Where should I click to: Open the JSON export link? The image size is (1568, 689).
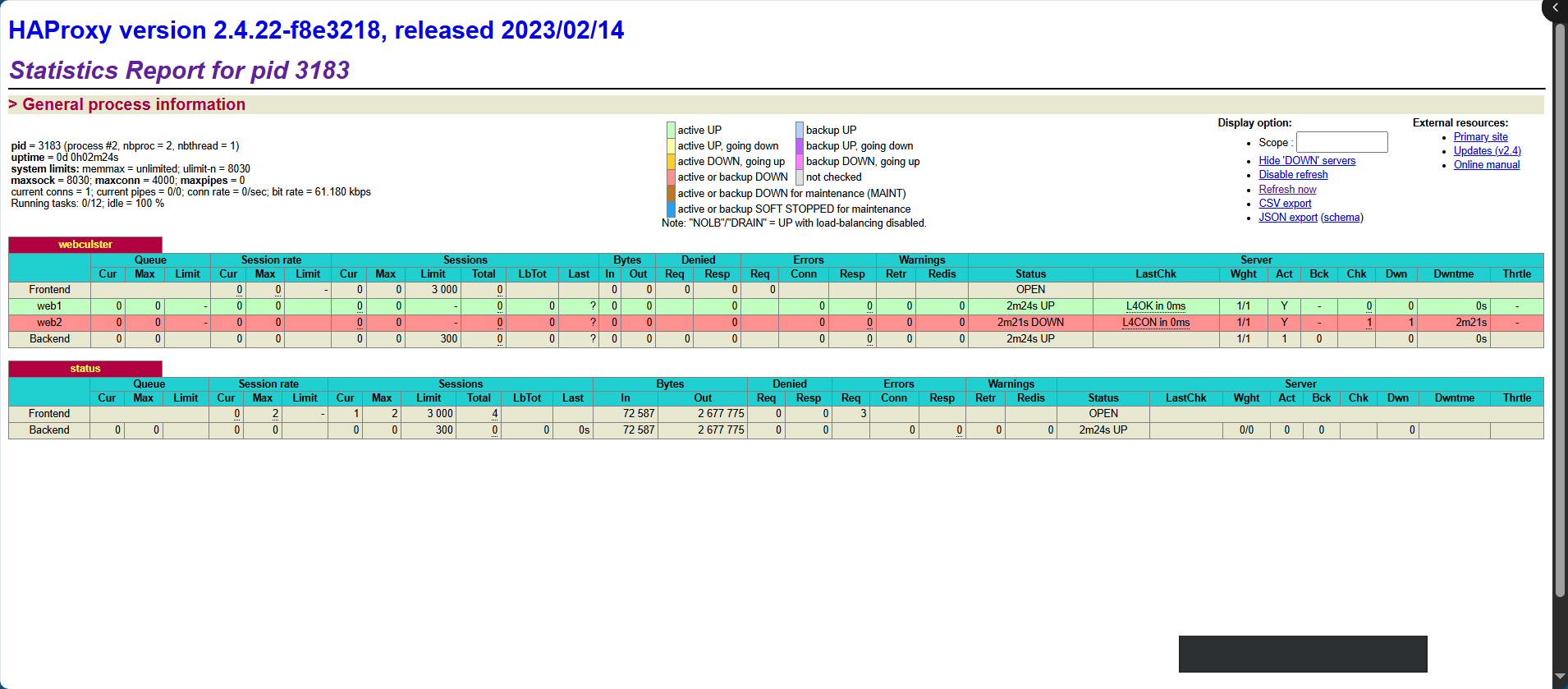coord(1288,218)
